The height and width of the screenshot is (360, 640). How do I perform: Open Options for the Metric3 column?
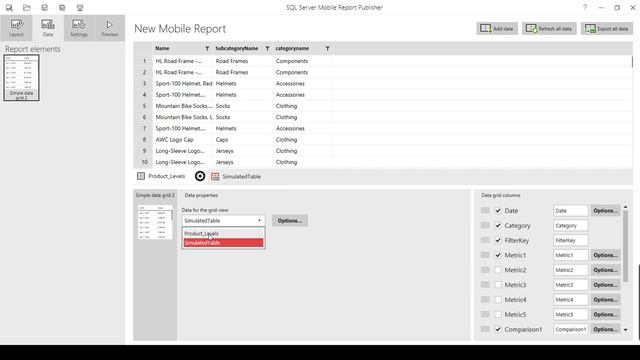click(x=606, y=285)
